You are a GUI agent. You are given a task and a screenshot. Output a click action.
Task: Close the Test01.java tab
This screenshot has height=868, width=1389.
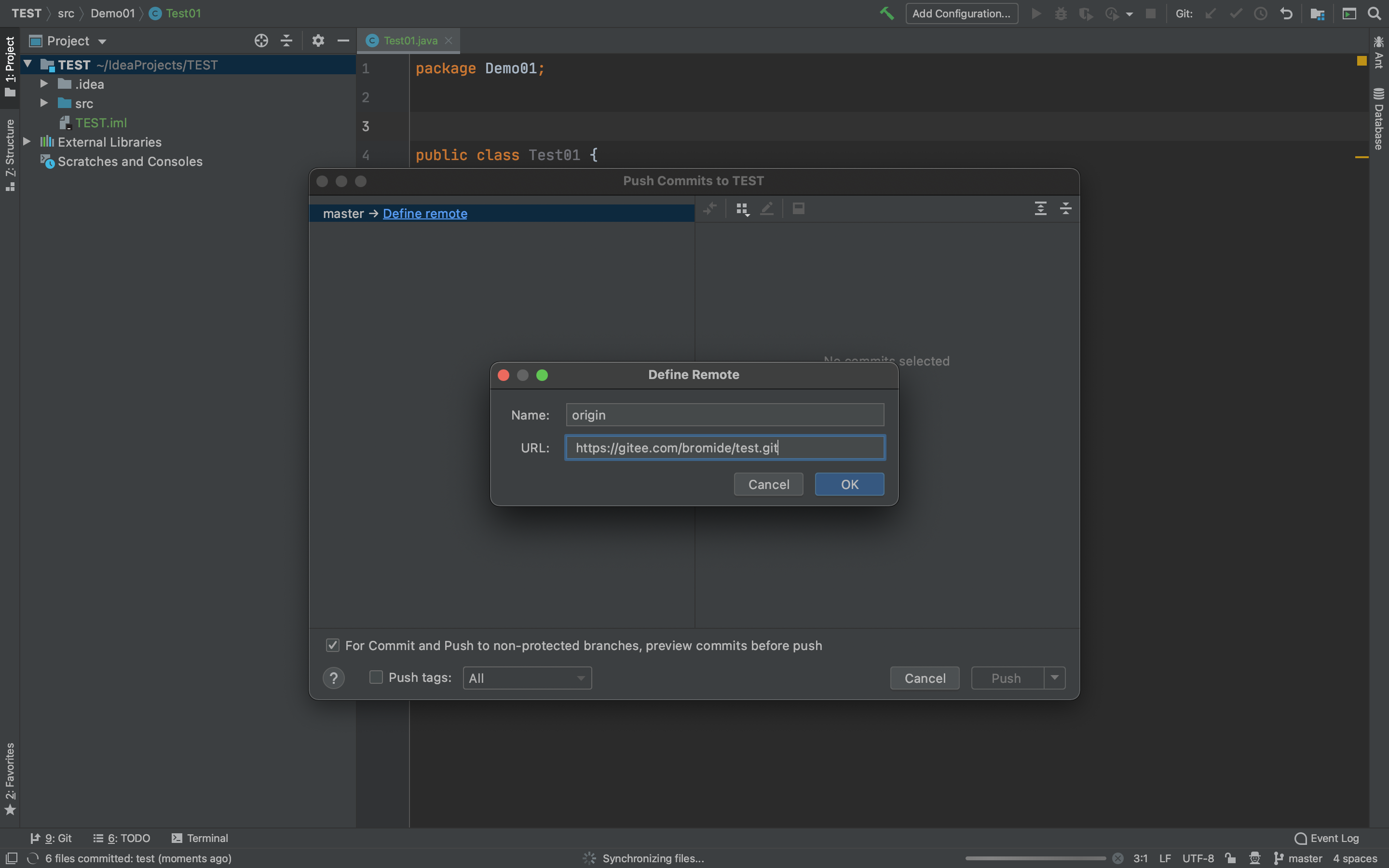coord(449,41)
